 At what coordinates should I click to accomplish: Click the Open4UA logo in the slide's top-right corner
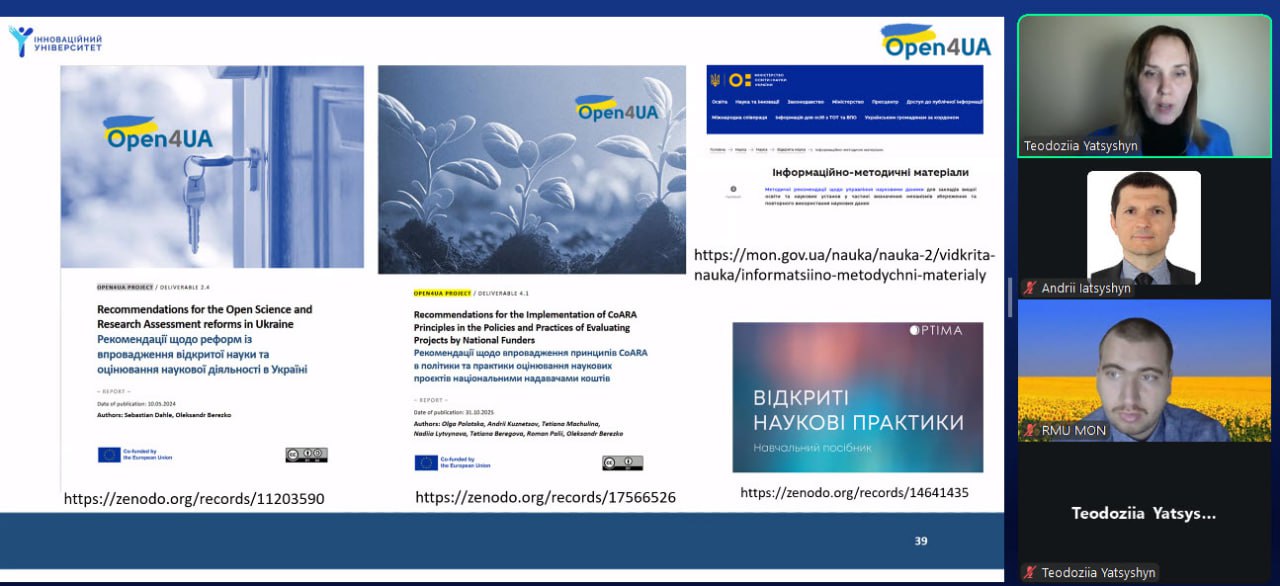pos(936,42)
